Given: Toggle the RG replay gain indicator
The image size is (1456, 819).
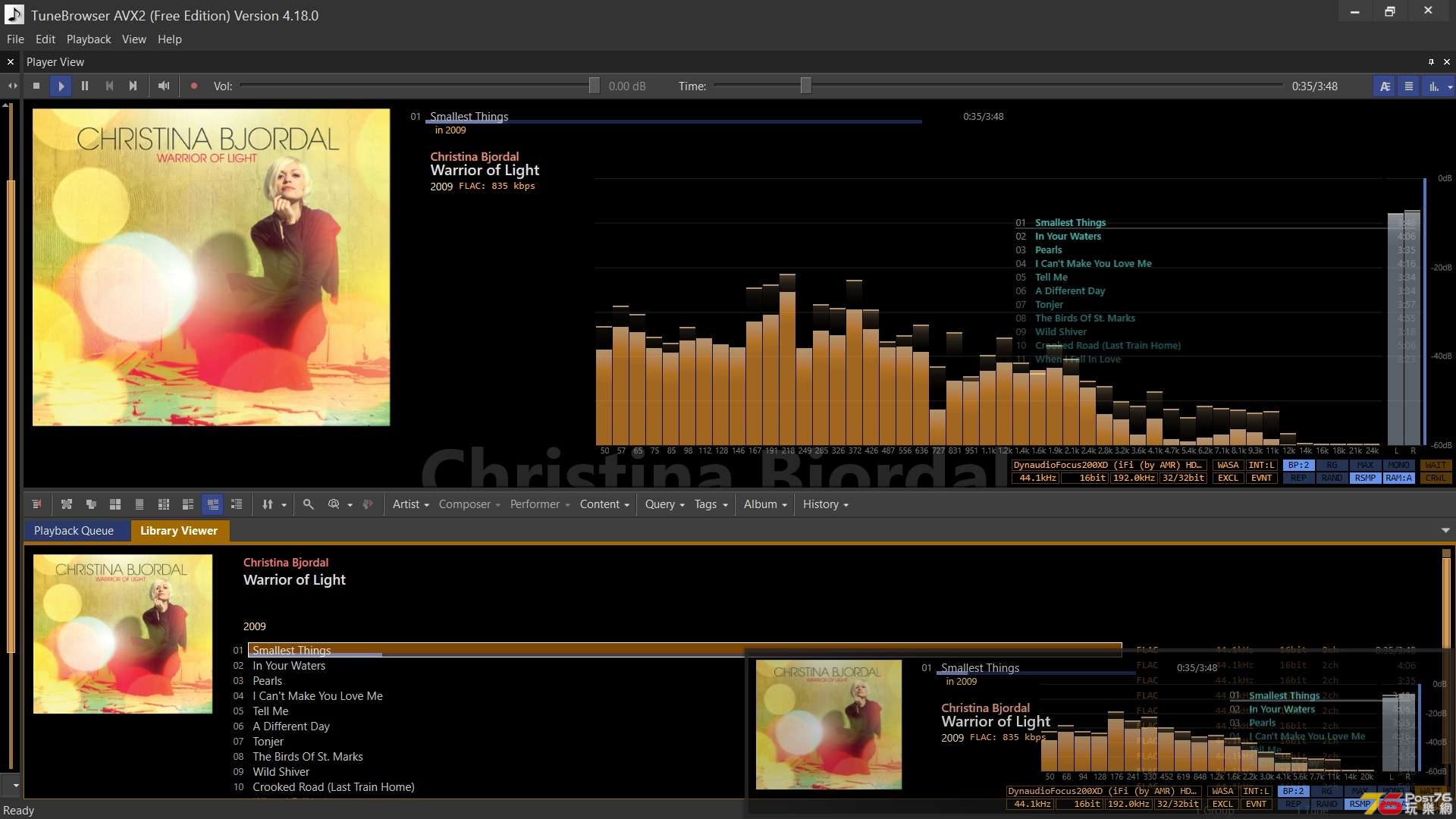Looking at the screenshot, I should pyautogui.click(x=1332, y=466).
